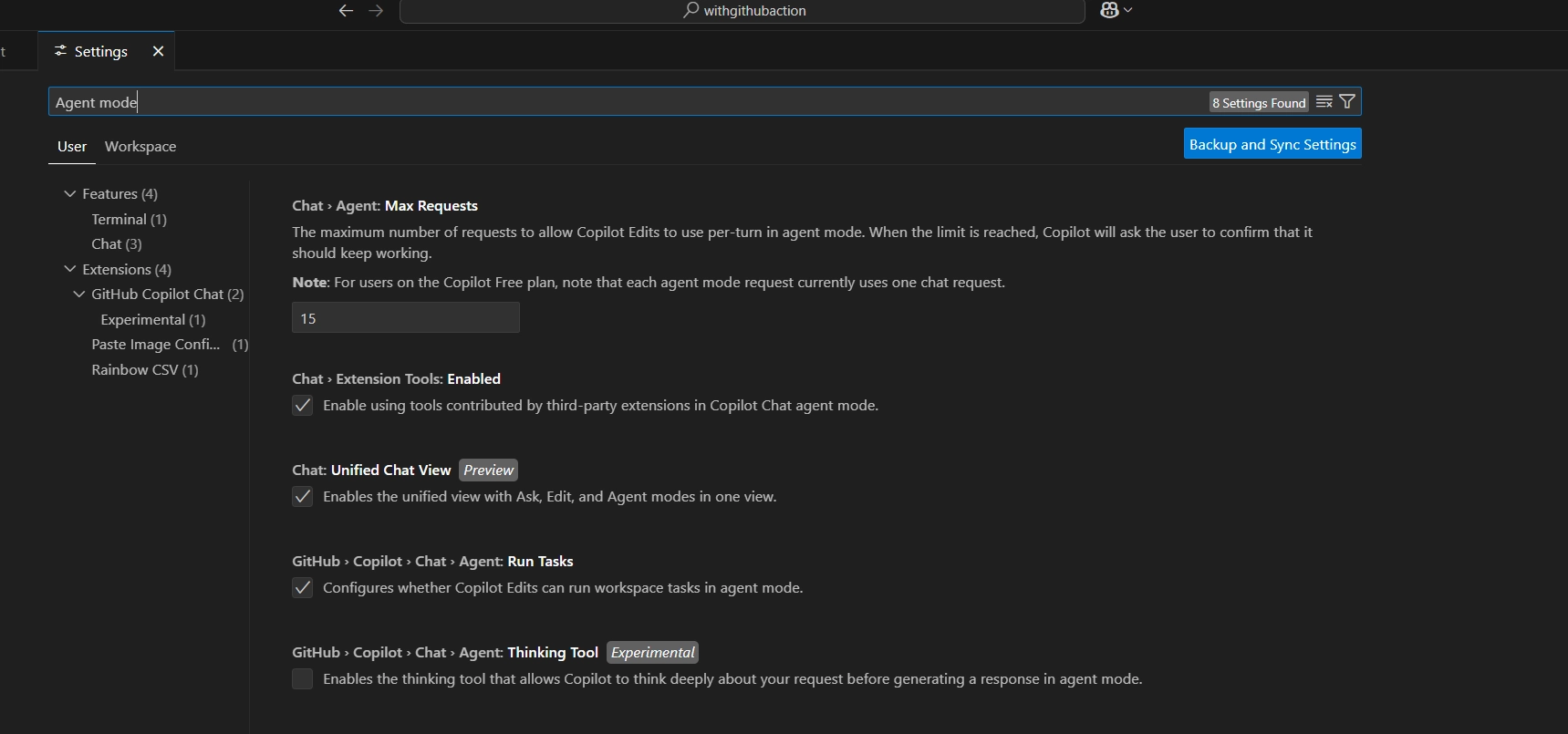Click the Max Requests value field showing 15
1568x734 pixels.
click(x=406, y=318)
